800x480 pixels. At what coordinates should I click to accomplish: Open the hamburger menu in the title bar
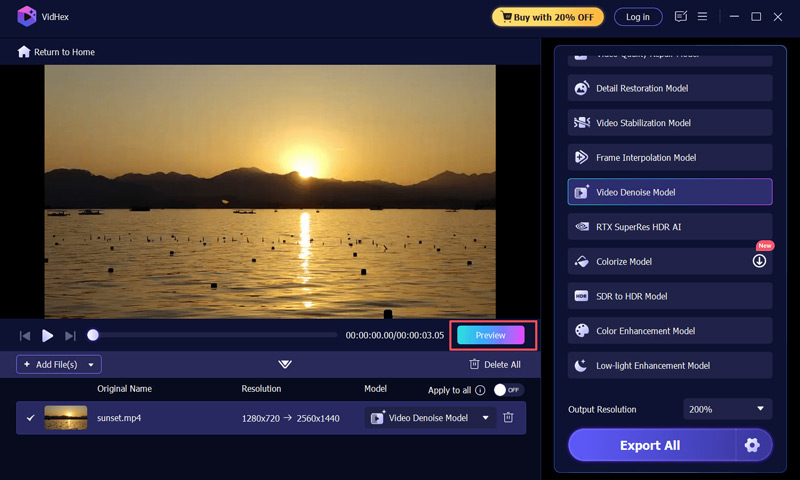tap(703, 17)
